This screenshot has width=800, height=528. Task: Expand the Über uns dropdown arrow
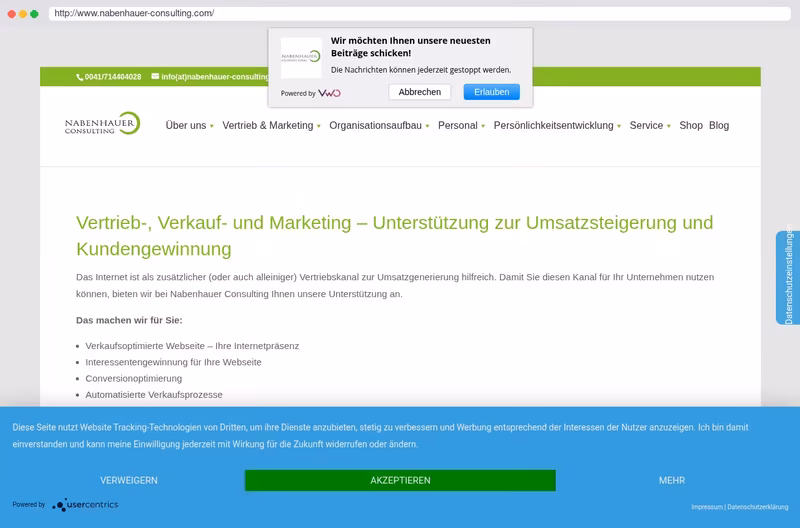click(x=212, y=126)
